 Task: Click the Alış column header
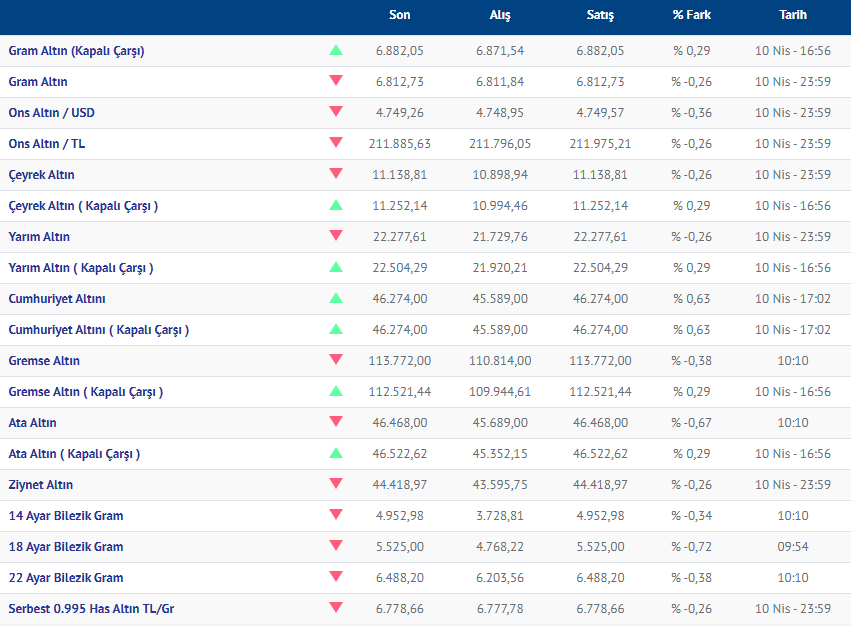(x=500, y=16)
